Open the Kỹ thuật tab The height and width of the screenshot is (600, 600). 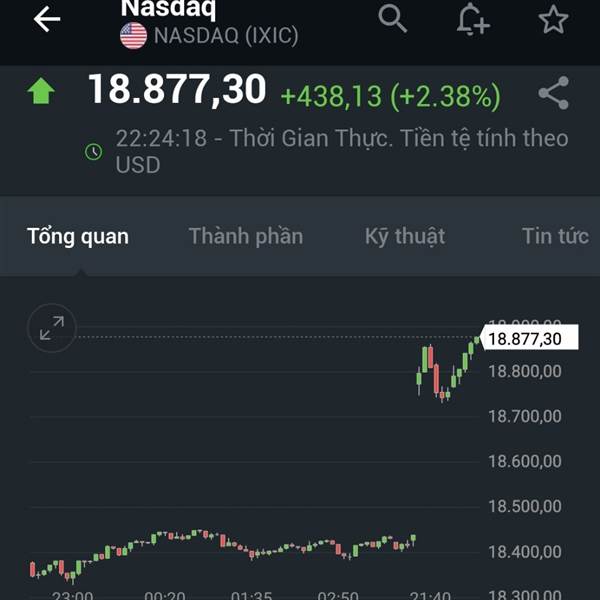coord(405,236)
